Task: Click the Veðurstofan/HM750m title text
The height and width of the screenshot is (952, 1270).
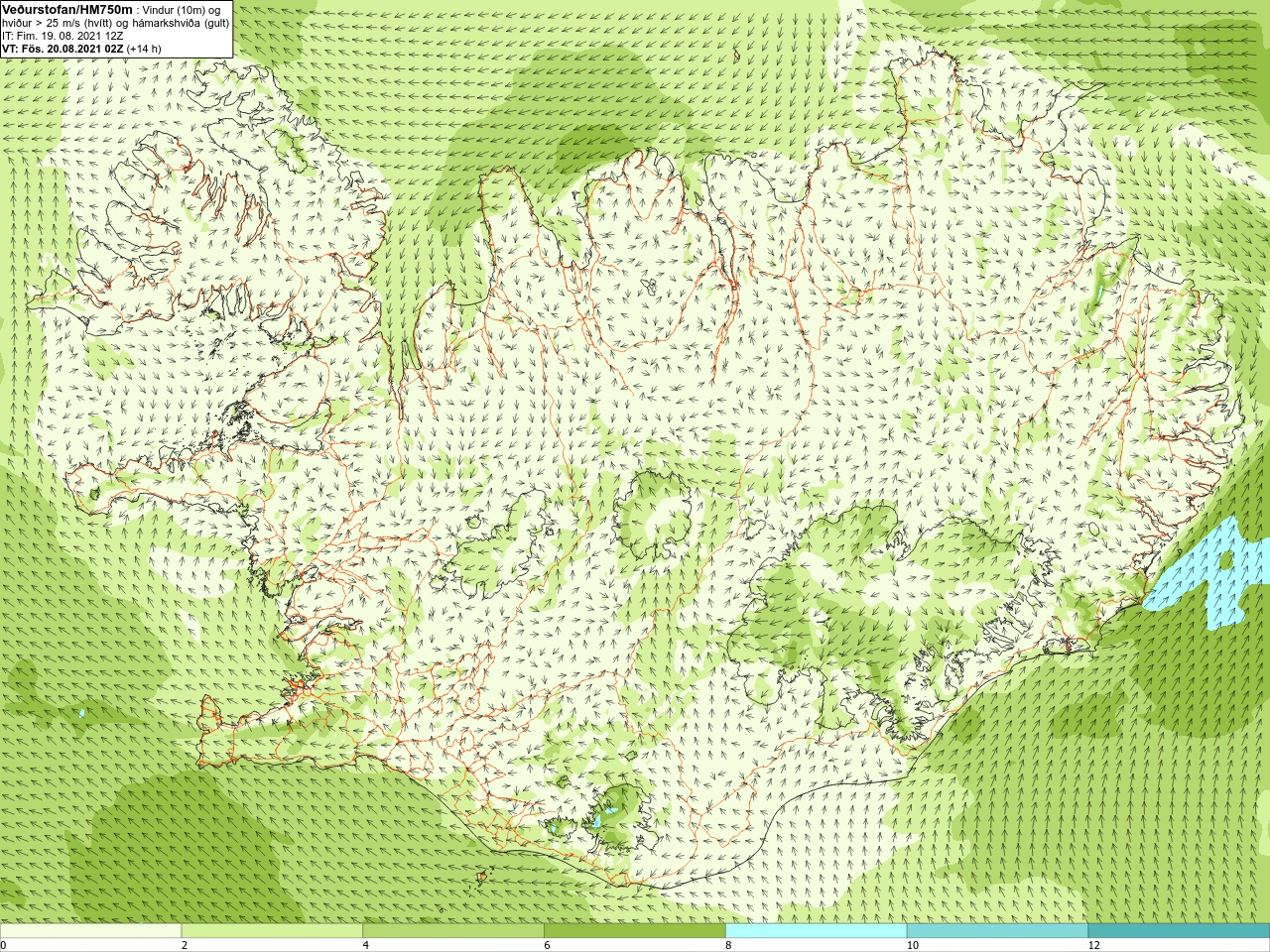Action: coord(66,9)
